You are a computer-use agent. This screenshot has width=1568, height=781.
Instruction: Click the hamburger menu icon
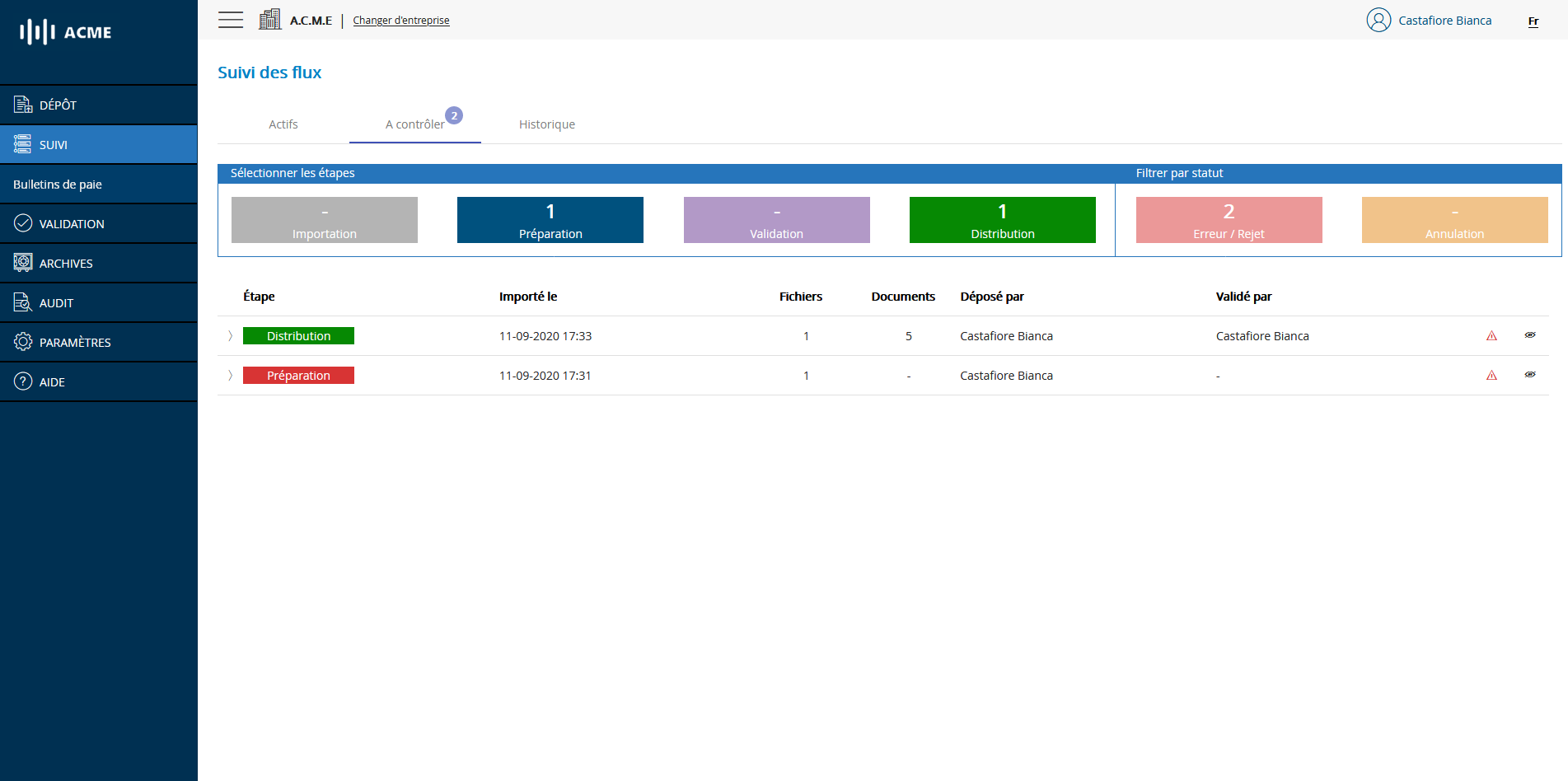click(x=231, y=20)
